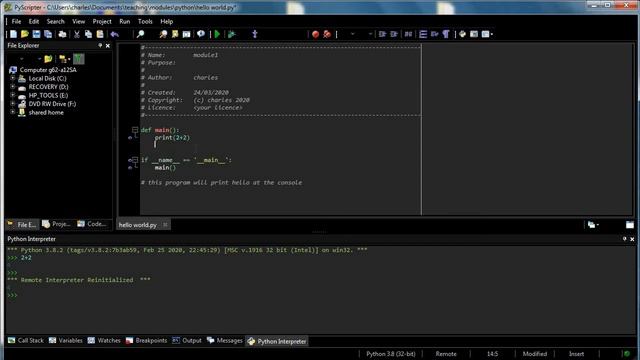
Task: Switch to the Breakpoints tab
Action: [147, 340]
